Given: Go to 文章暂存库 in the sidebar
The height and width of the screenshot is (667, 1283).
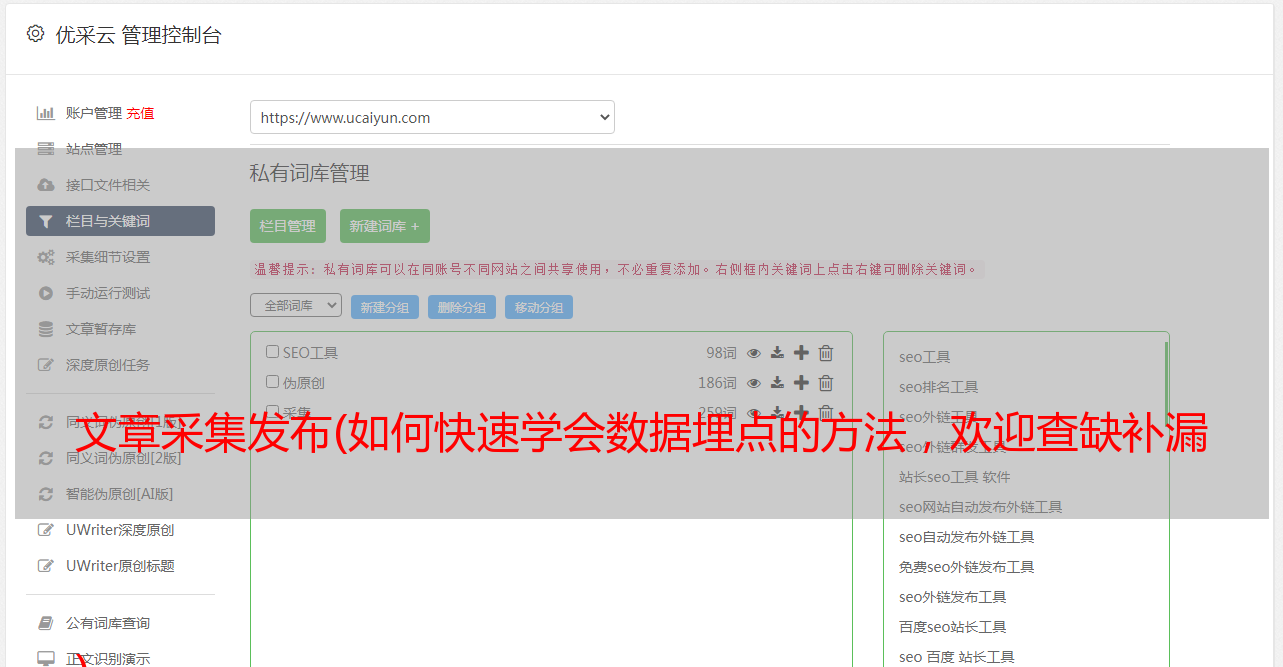Looking at the screenshot, I should pos(101,329).
